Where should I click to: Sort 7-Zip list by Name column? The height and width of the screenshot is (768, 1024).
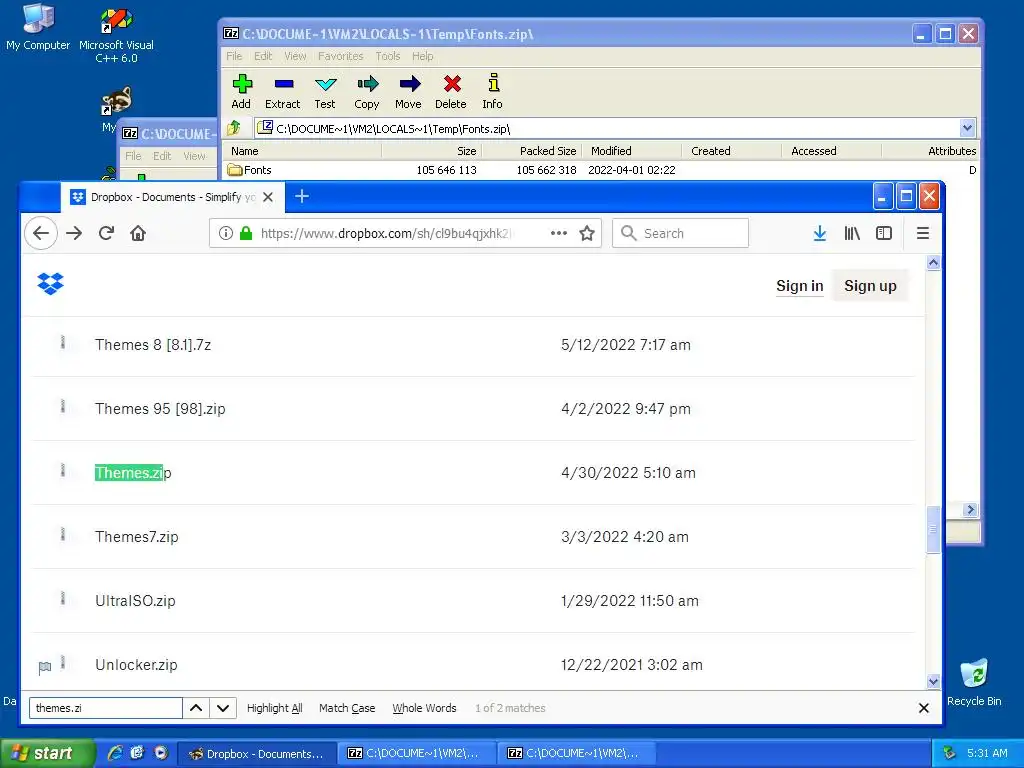tap(302, 151)
